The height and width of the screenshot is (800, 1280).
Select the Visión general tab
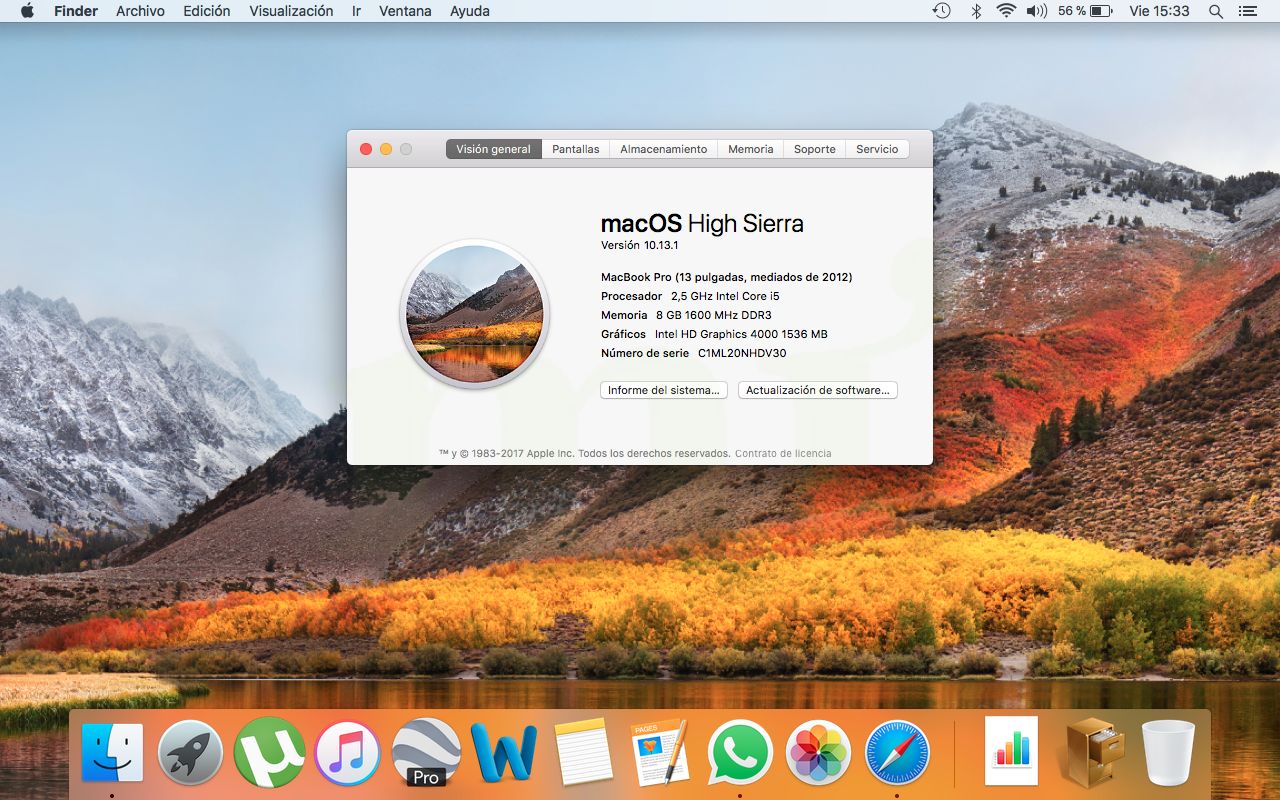tap(494, 149)
